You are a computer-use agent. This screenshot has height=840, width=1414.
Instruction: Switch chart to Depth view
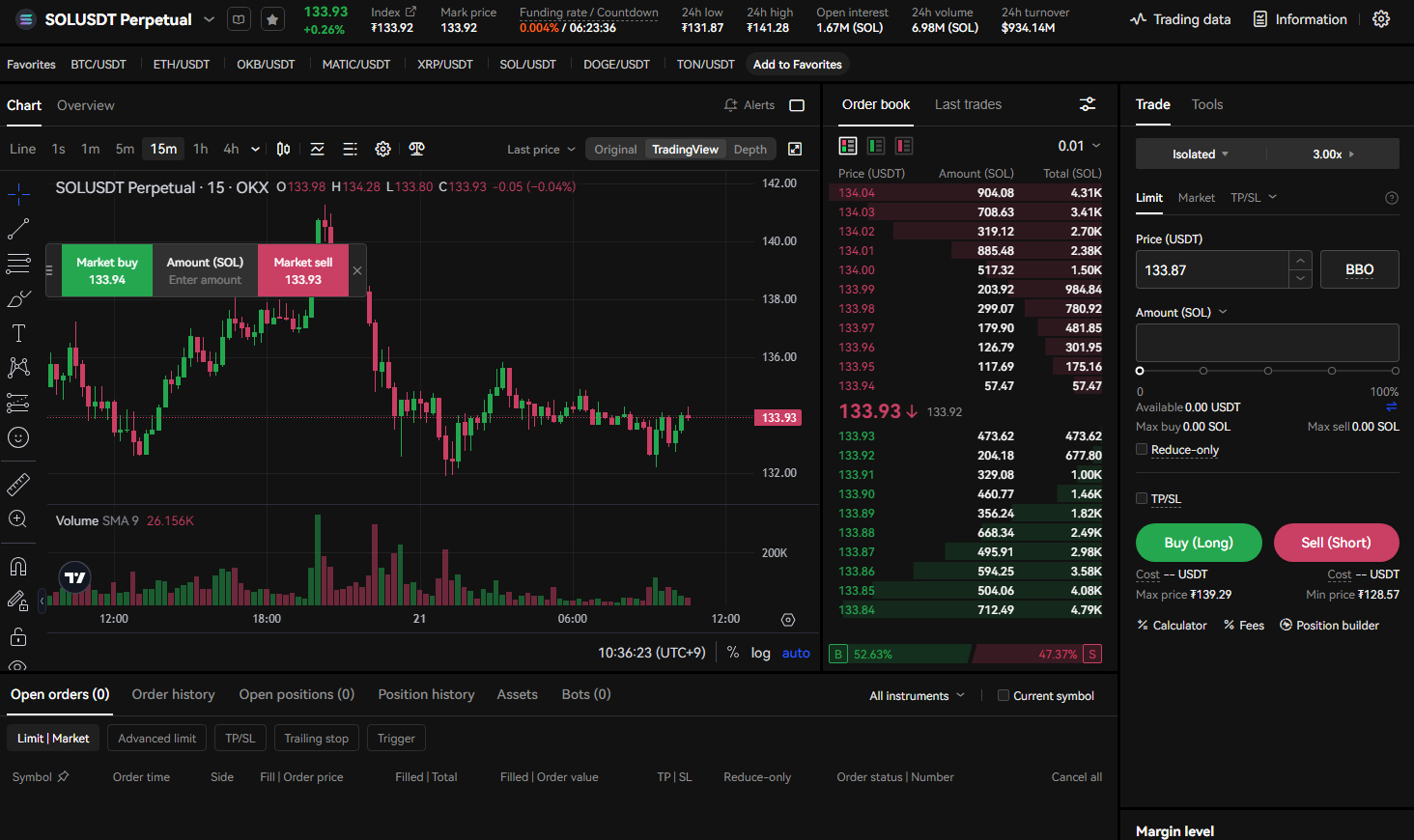point(750,149)
